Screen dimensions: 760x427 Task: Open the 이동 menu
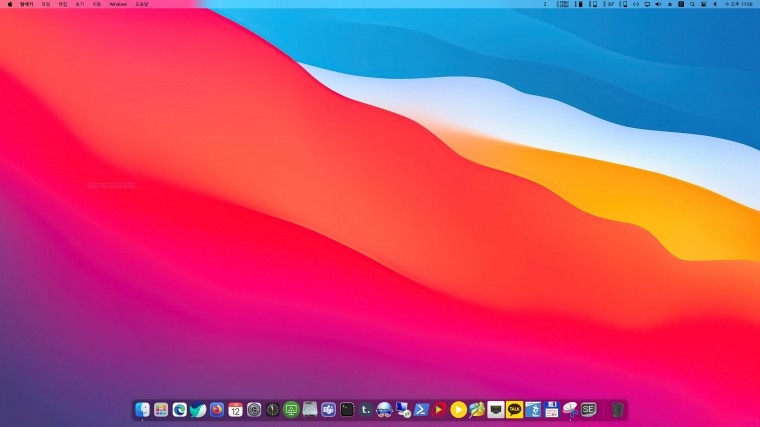(97, 4)
